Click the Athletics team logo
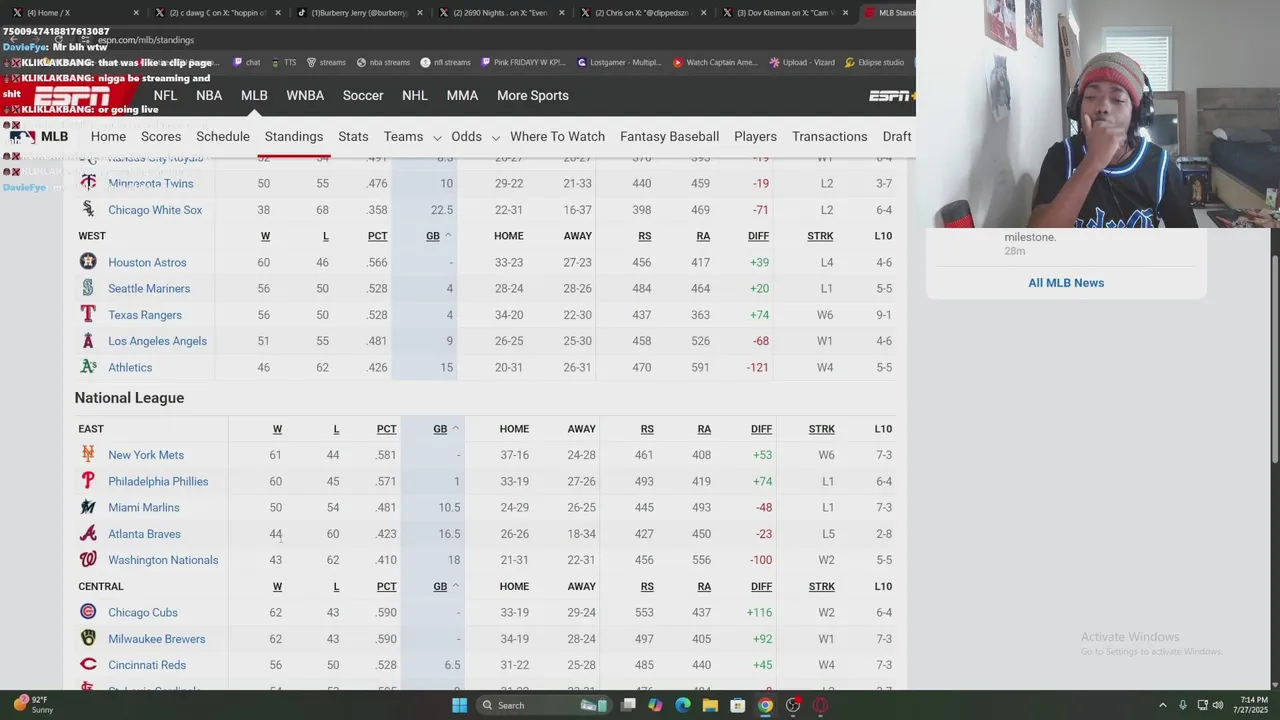Viewport: 1280px width, 720px height. [x=88, y=367]
